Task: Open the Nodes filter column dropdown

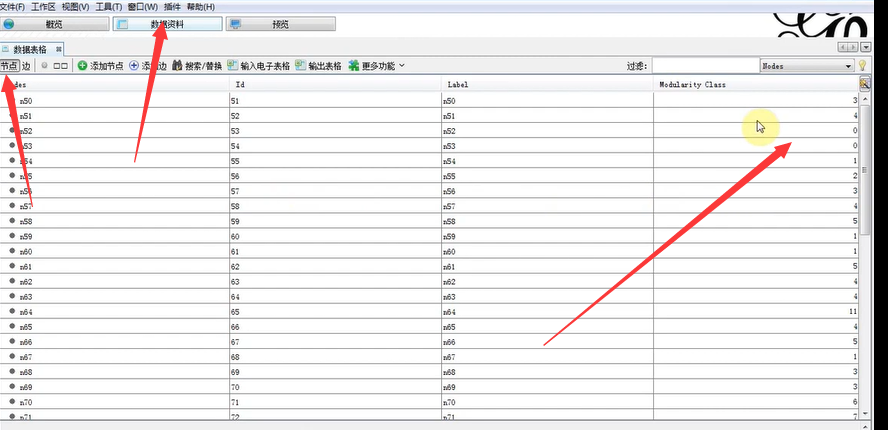Action: [806, 66]
